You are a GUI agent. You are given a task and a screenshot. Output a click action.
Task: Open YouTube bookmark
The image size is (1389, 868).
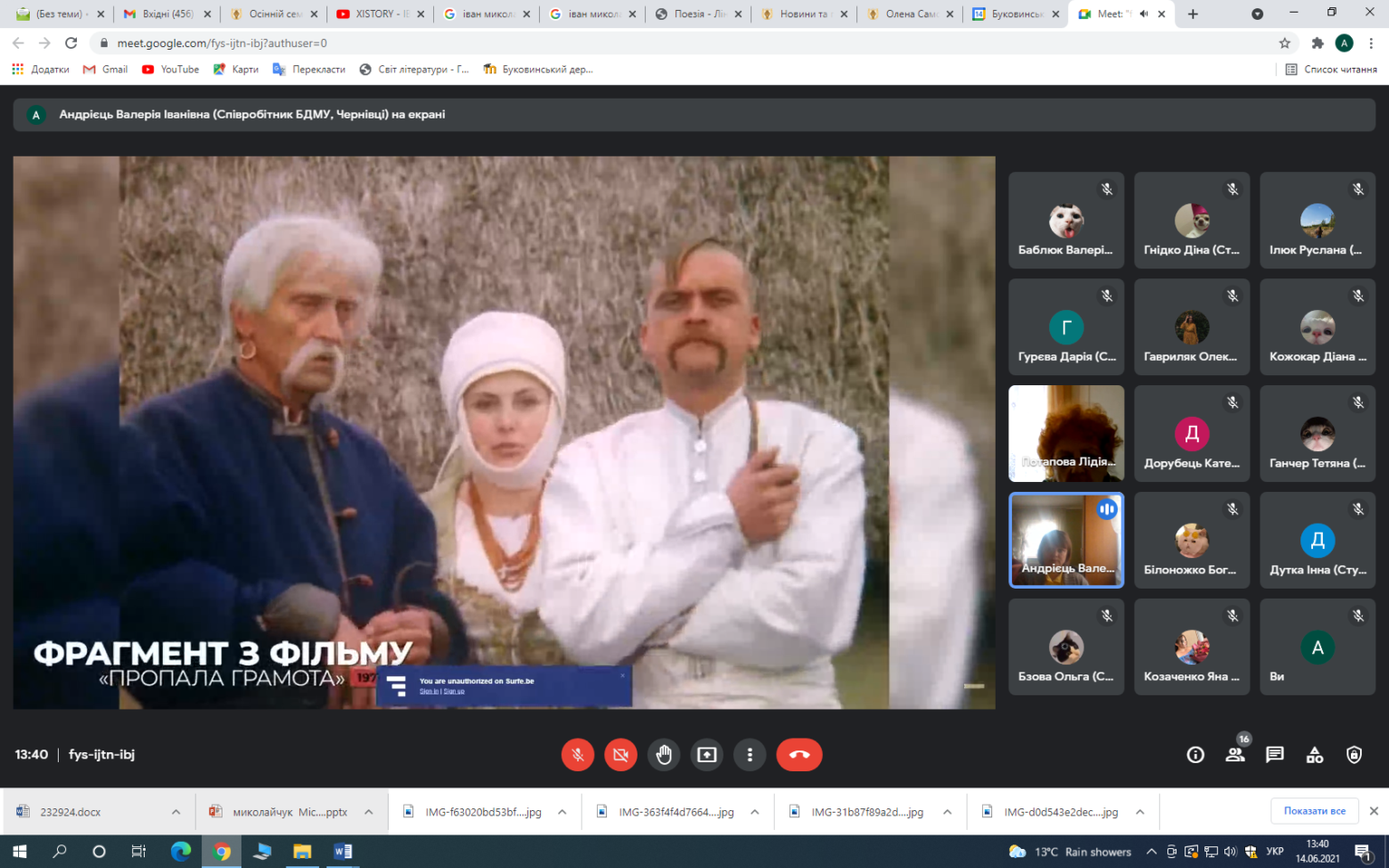click(170, 69)
